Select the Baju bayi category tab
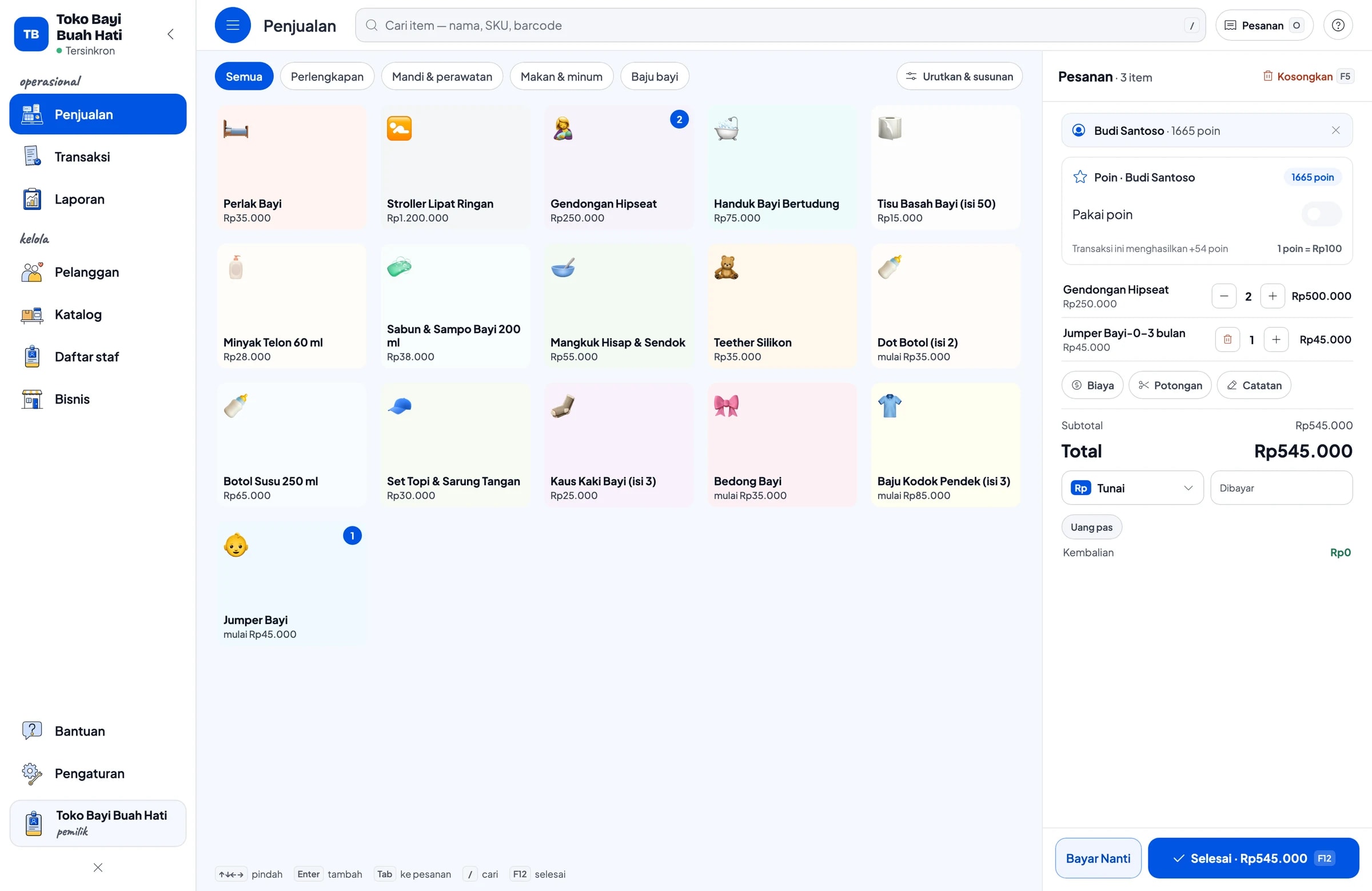Viewport: 1372px width, 891px height. (x=655, y=76)
